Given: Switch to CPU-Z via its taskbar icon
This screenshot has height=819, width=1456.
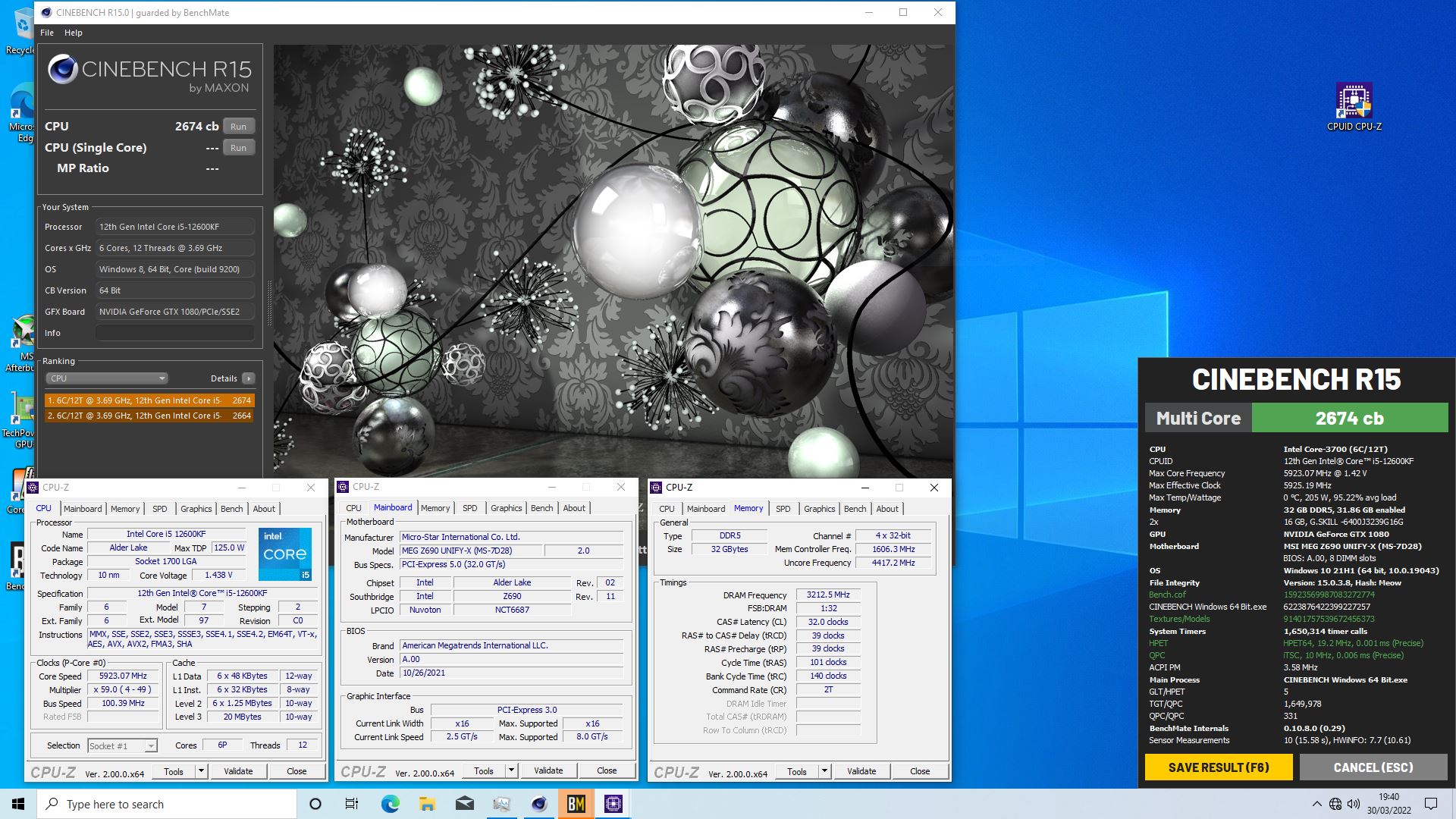Looking at the screenshot, I should click(x=613, y=804).
